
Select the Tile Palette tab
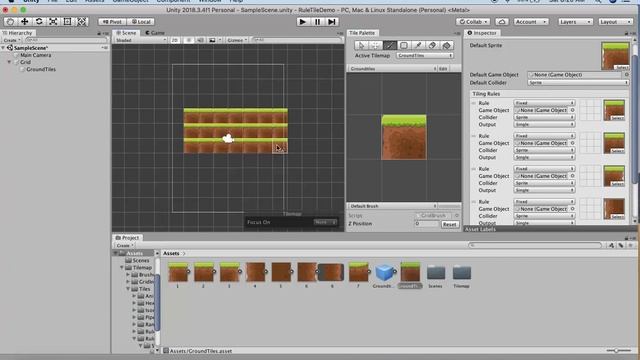pos(362,33)
